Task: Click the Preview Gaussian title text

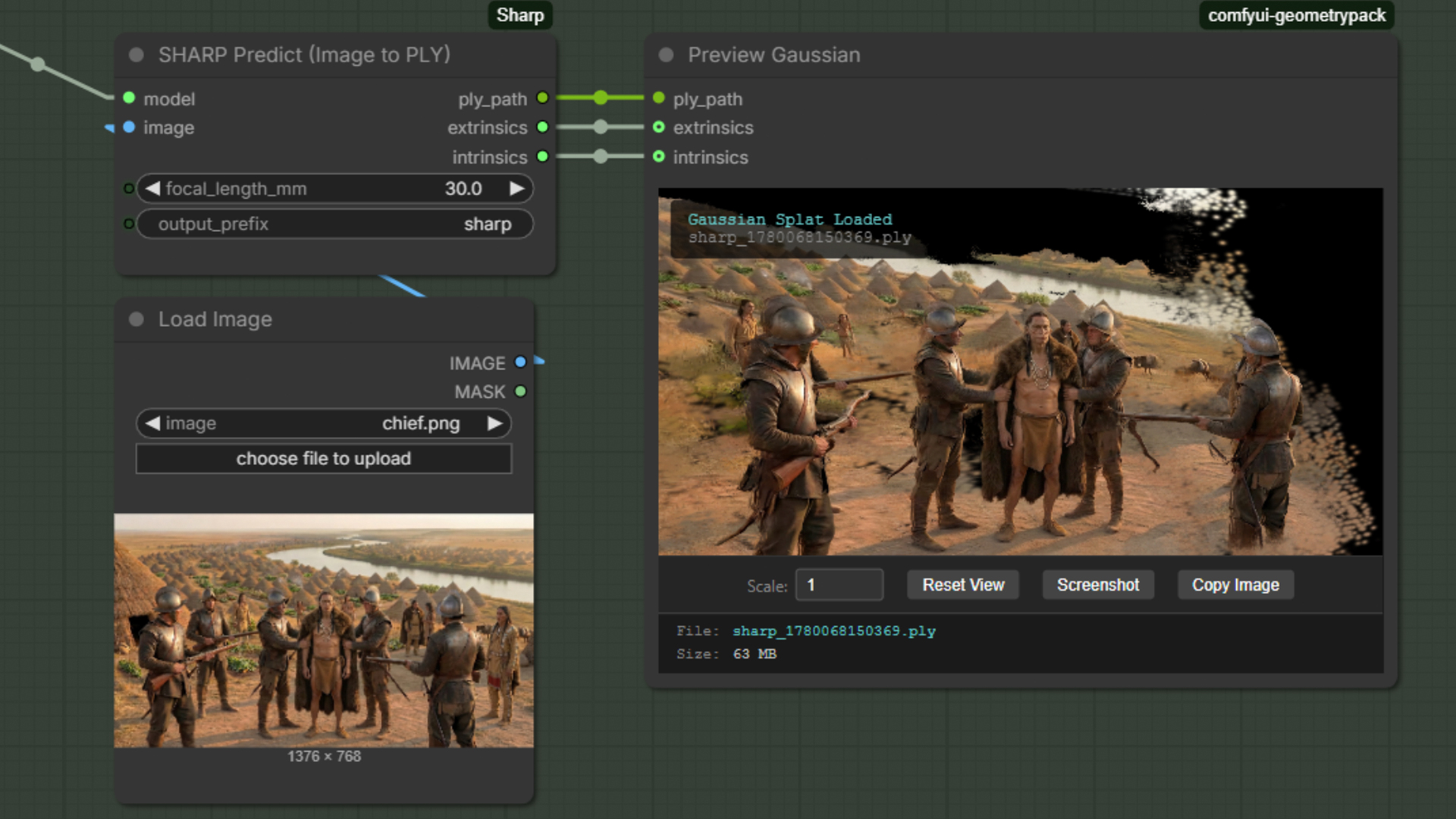Action: tap(774, 55)
